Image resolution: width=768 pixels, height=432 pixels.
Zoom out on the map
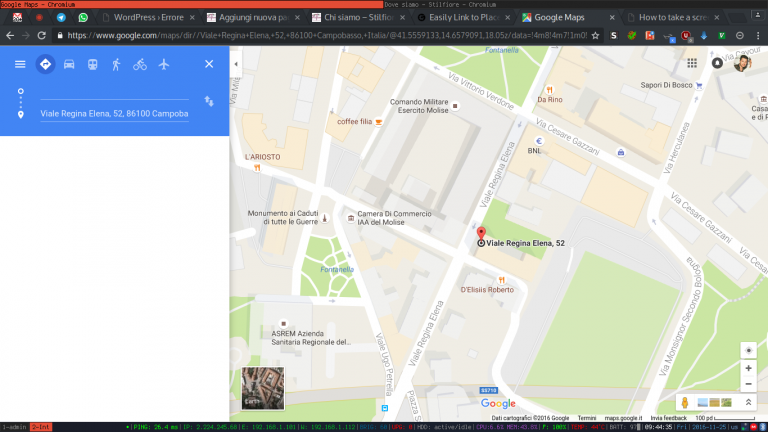[x=748, y=384]
